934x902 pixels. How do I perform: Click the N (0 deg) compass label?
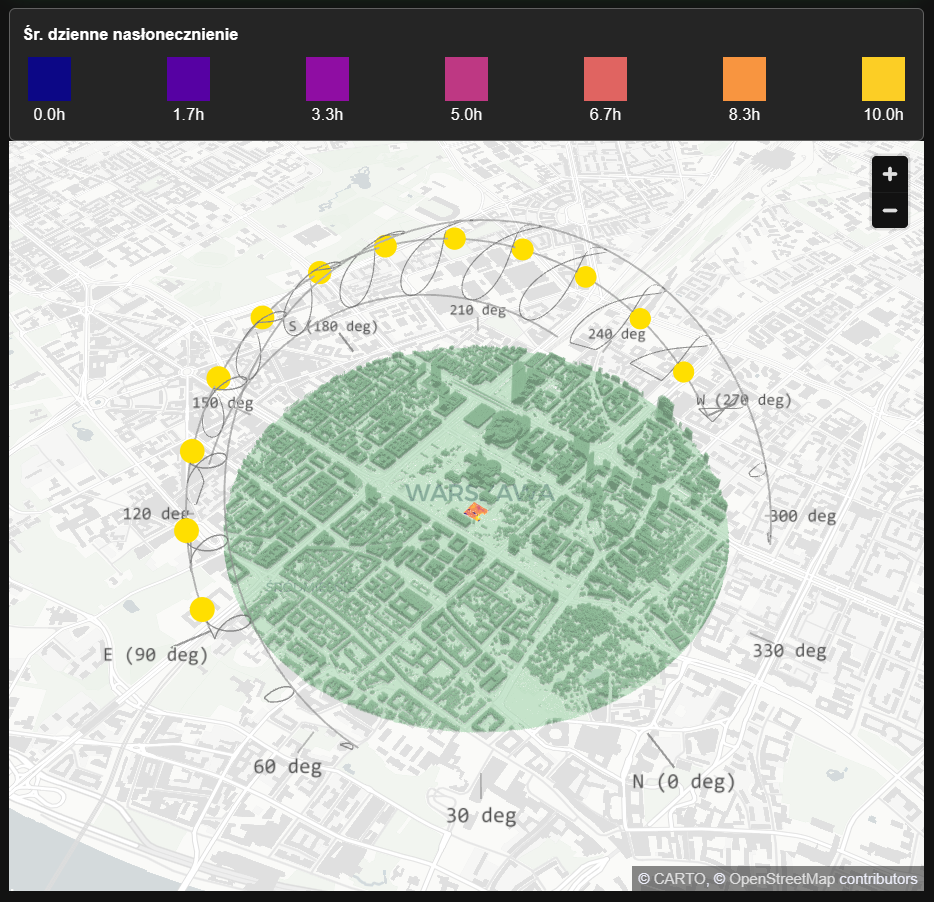click(x=684, y=781)
